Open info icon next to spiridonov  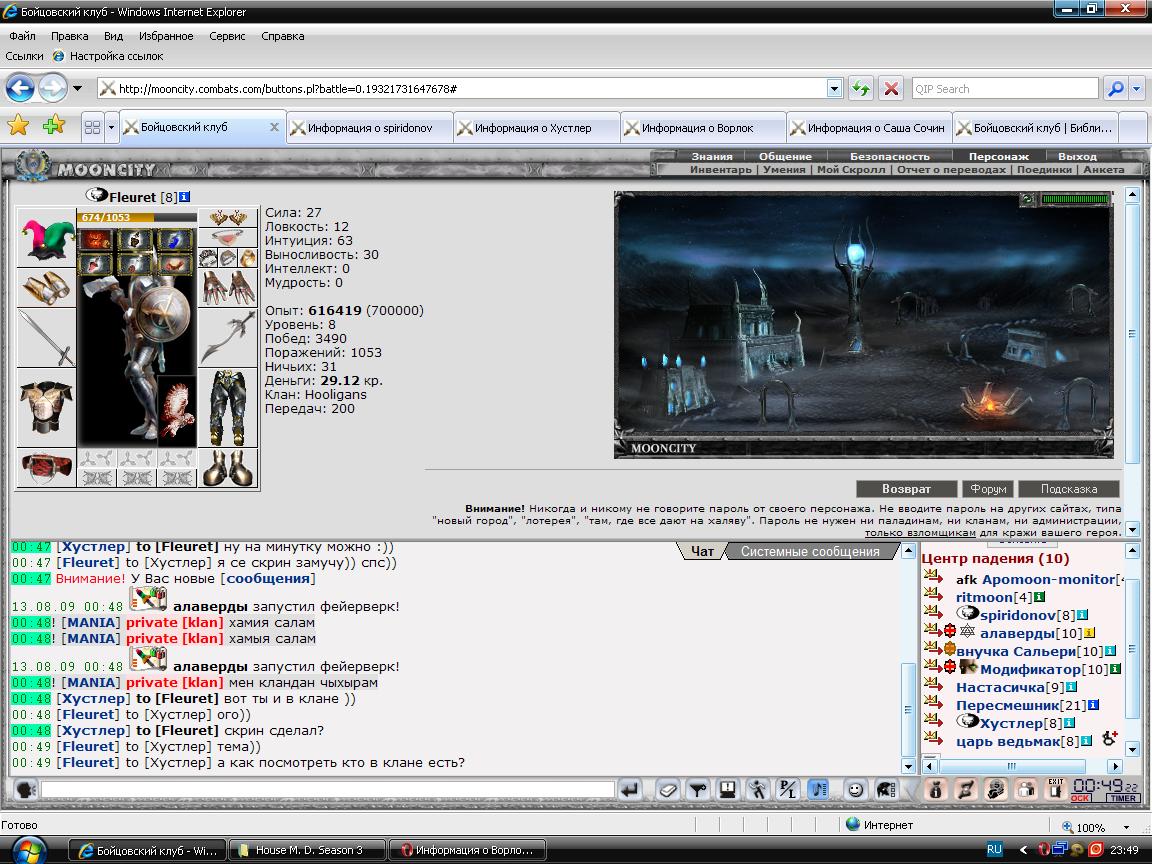(1082, 615)
